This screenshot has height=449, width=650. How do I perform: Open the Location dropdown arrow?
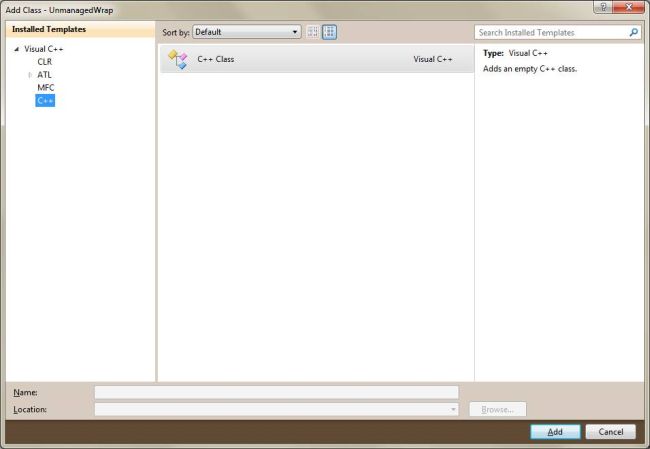click(x=453, y=410)
